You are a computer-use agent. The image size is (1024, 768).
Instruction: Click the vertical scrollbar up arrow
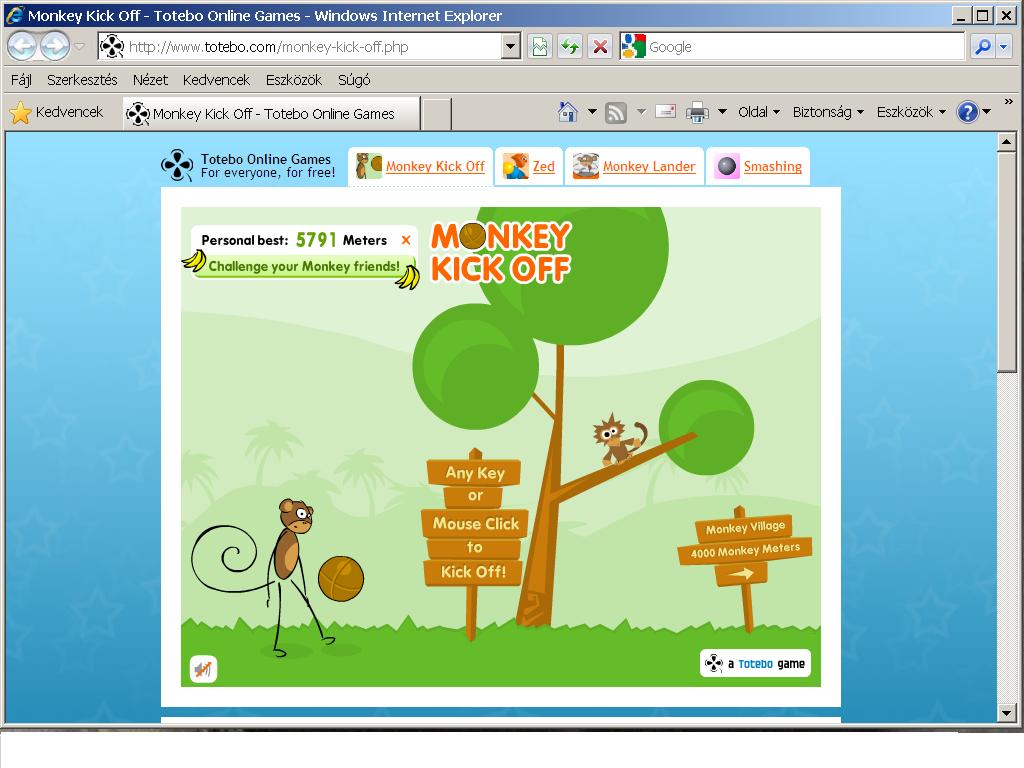(1006, 142)
